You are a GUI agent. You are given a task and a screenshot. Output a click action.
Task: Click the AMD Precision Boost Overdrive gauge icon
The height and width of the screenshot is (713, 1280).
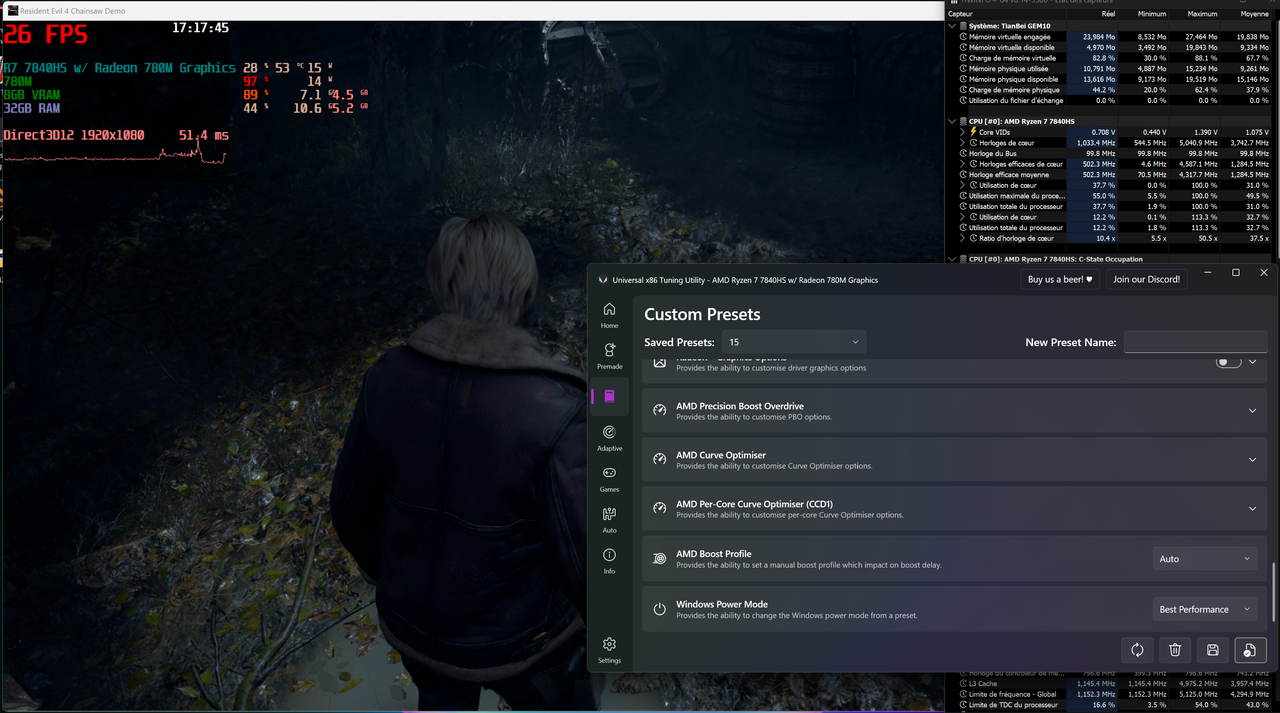tap(659, 410)
